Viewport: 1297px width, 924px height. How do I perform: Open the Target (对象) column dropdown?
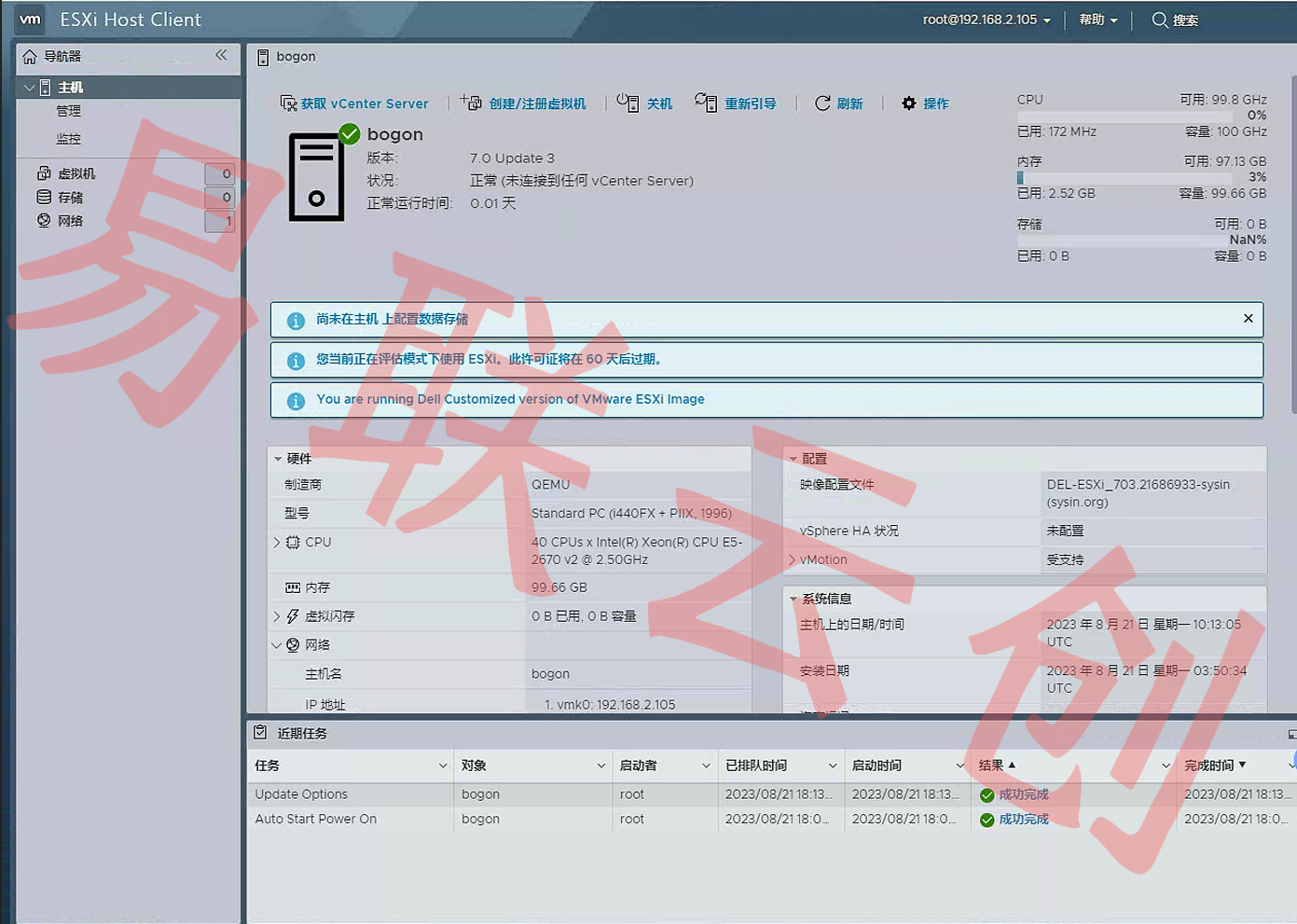[601, 765]
